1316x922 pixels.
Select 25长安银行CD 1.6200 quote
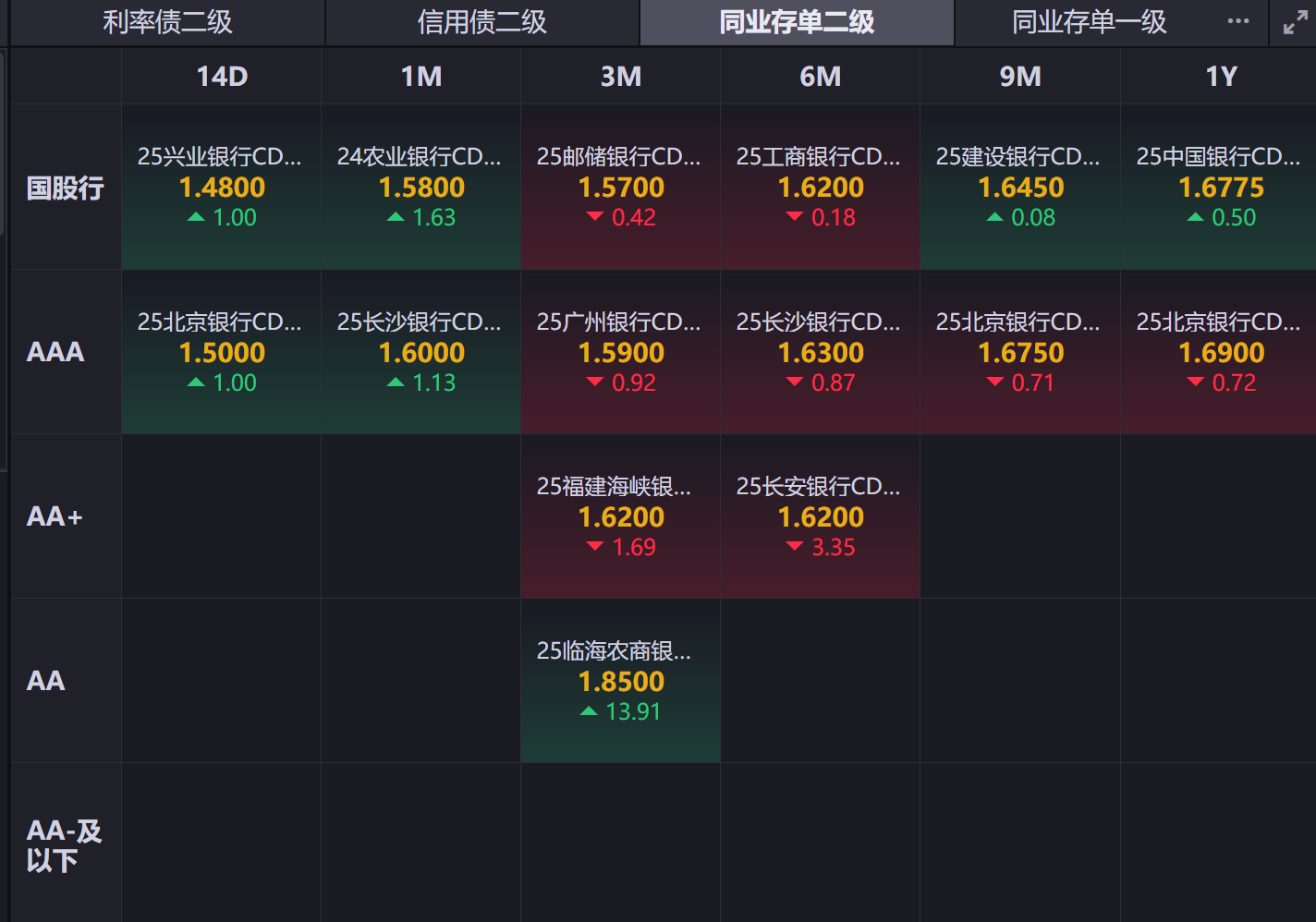pyautogui.click(x=821, y=516)
